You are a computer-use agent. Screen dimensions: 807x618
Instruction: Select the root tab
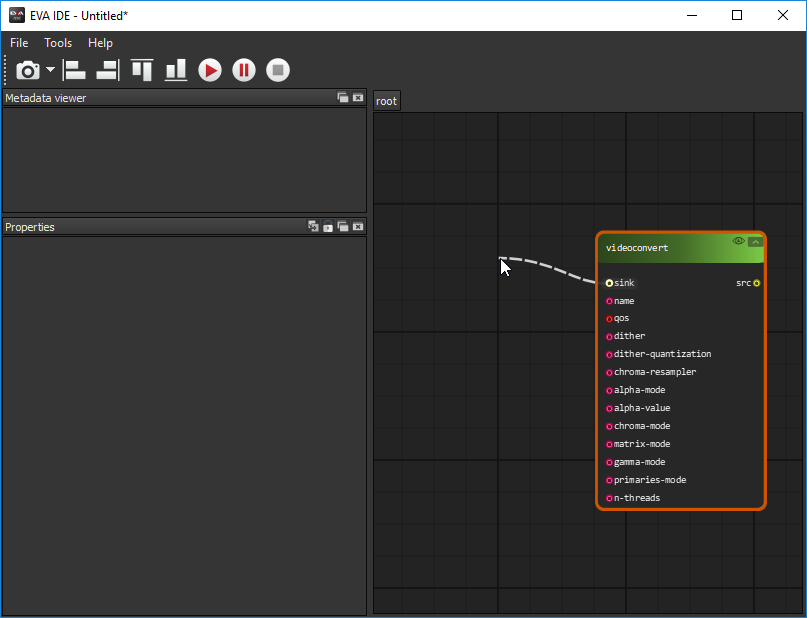pyautogui.click(x=386, y=101)
